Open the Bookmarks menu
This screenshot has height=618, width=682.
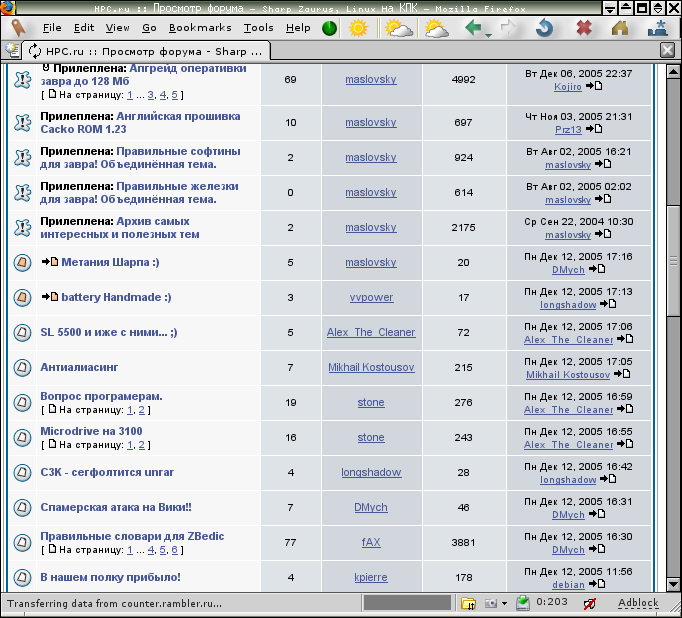(x=200, y=28)
